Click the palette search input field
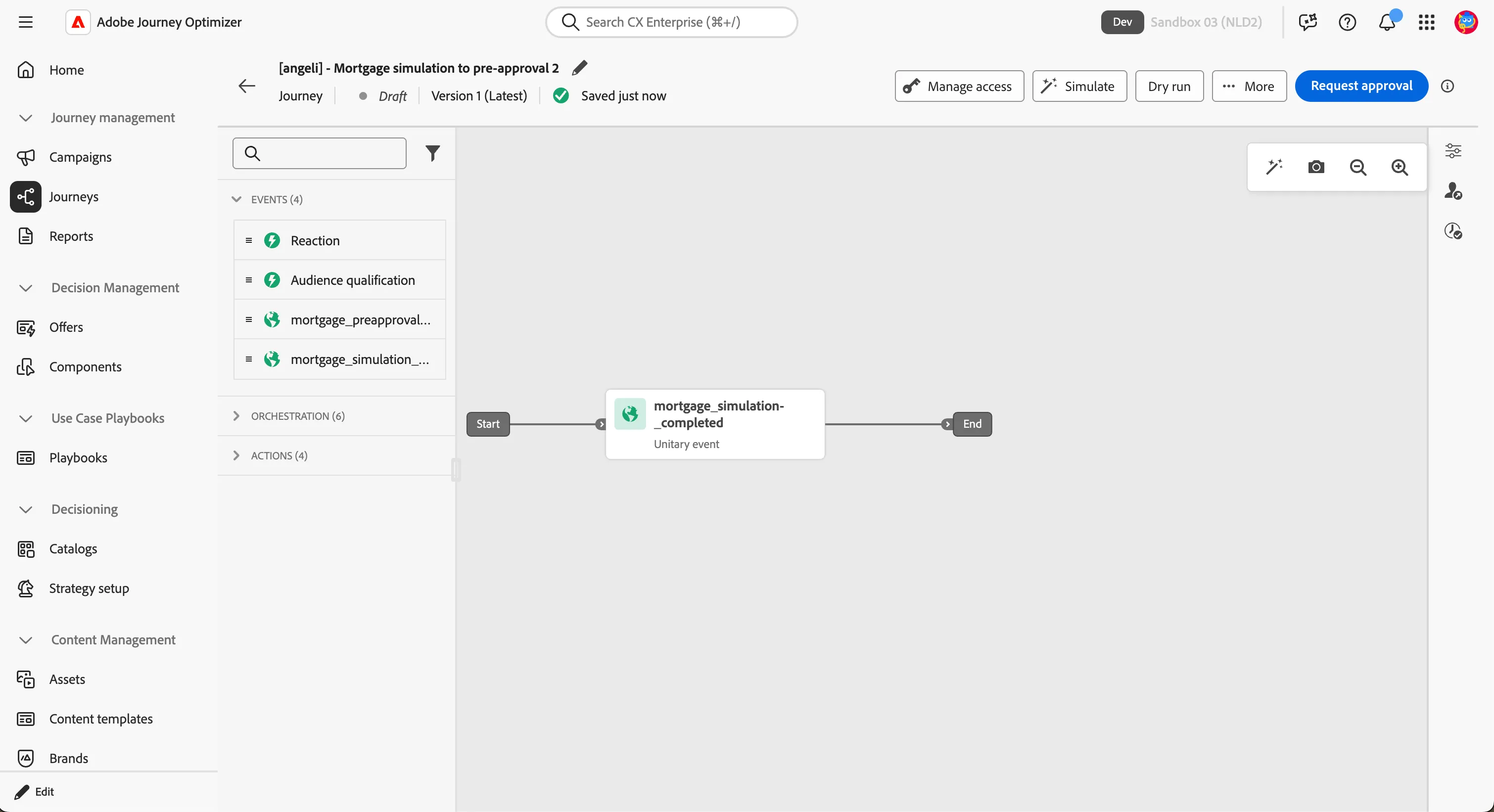The width and height of the screenshot is (1494, 812). click(320, 153)
